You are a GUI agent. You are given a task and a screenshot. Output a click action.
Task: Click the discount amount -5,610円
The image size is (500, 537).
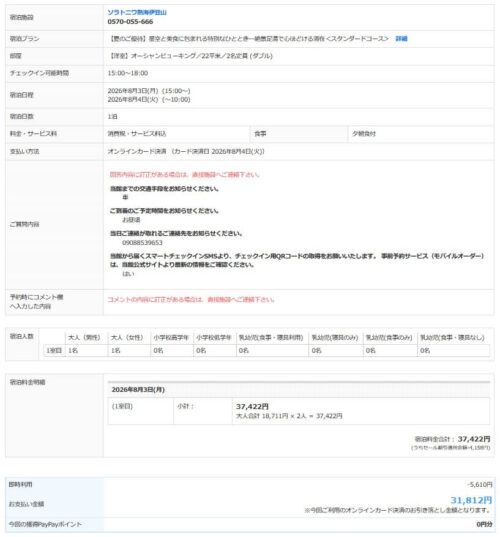click(x=480, y=485)
